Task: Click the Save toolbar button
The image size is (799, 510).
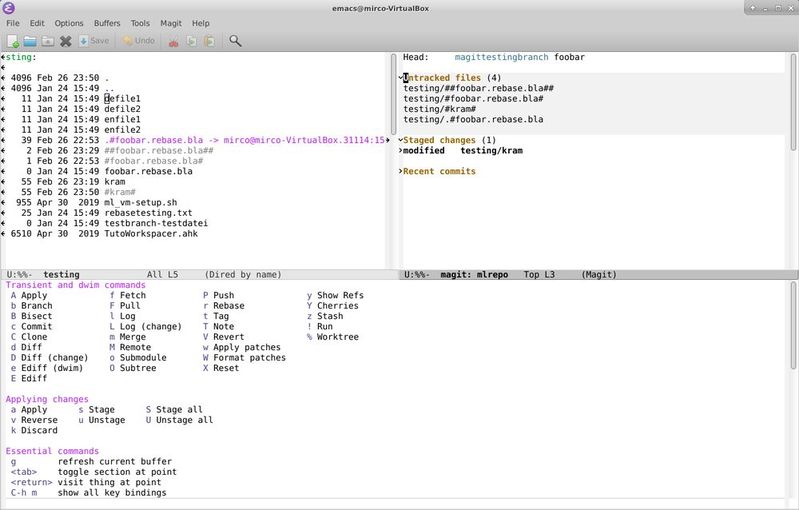Action: click(94, 41)
